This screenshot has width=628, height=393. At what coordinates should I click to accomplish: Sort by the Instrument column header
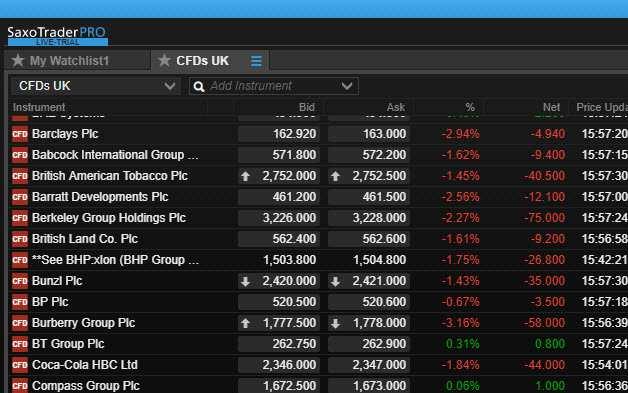(39, 107)
